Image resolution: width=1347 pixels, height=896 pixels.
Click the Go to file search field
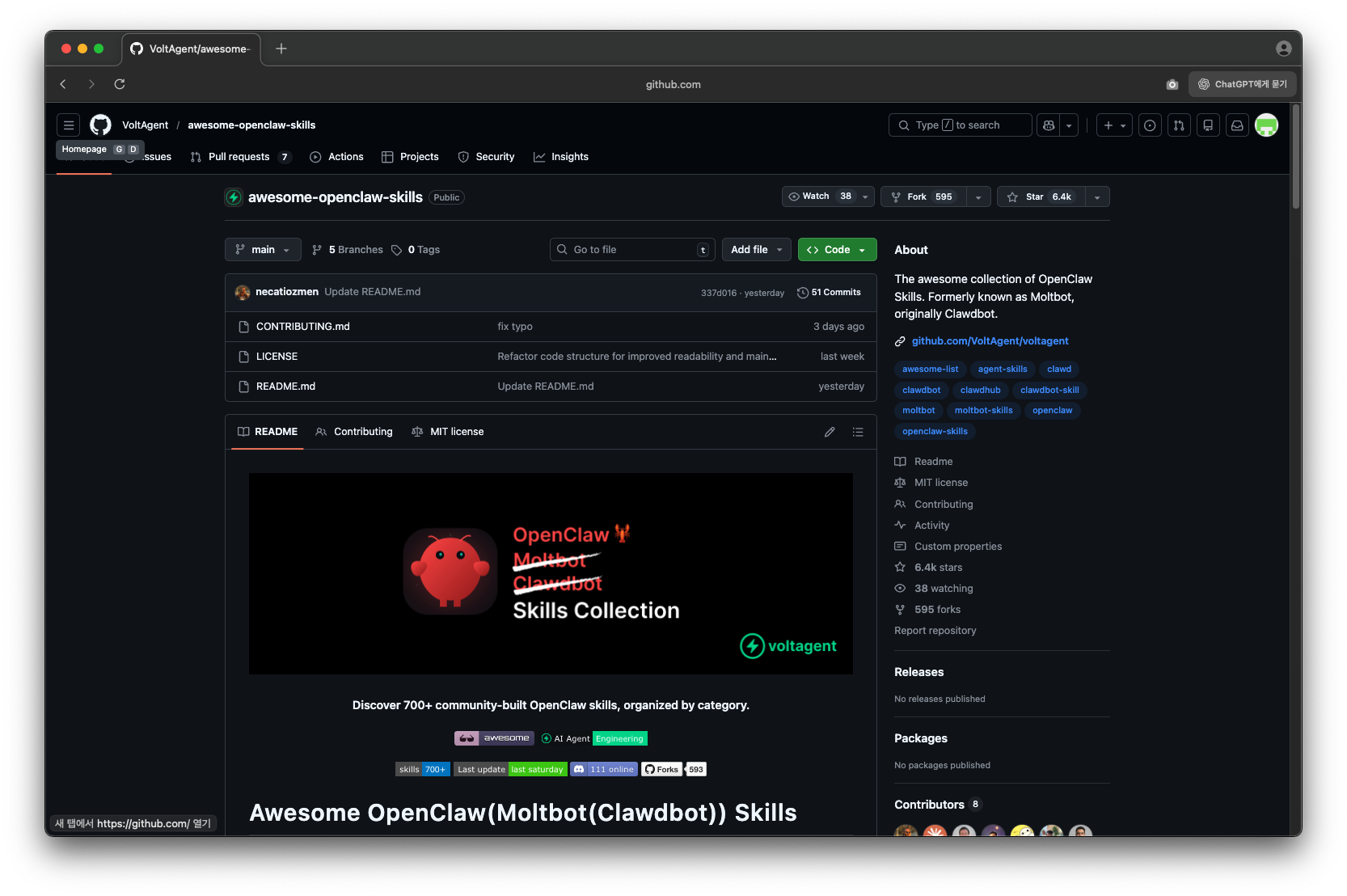click(x=632, y=250)
